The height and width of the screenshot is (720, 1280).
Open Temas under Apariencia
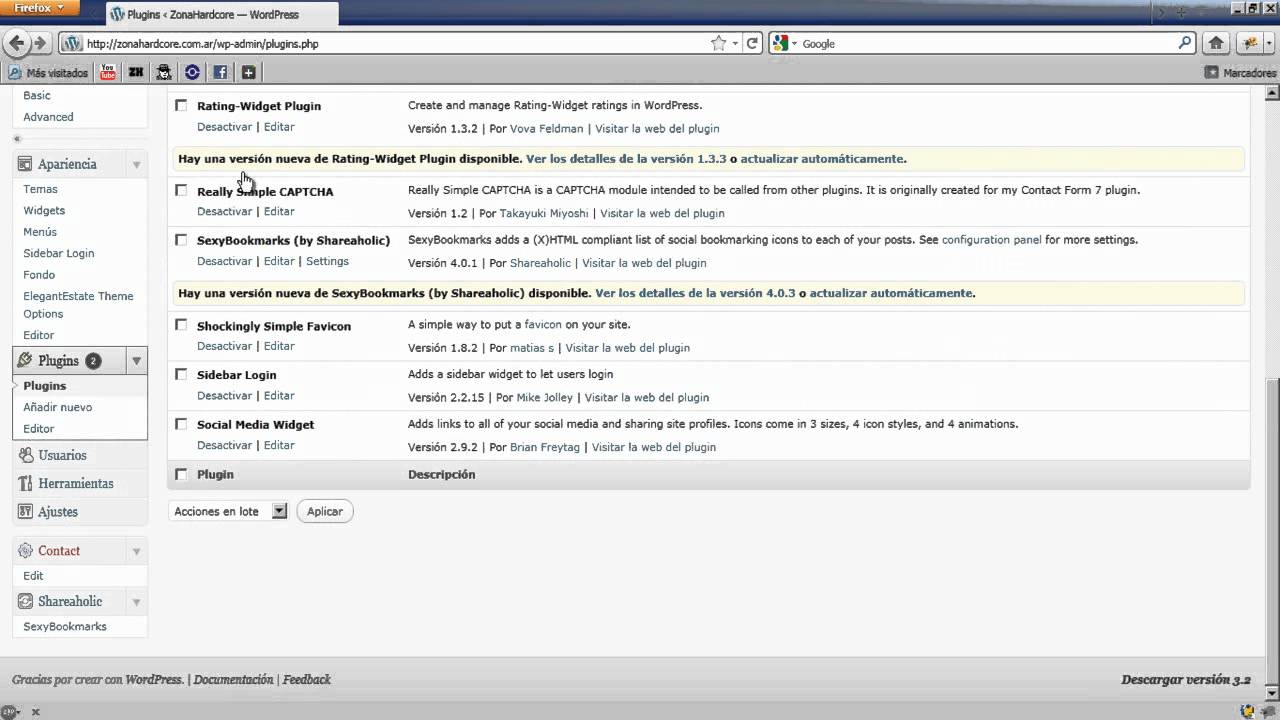pyautogui.click(x=41, y=189)
